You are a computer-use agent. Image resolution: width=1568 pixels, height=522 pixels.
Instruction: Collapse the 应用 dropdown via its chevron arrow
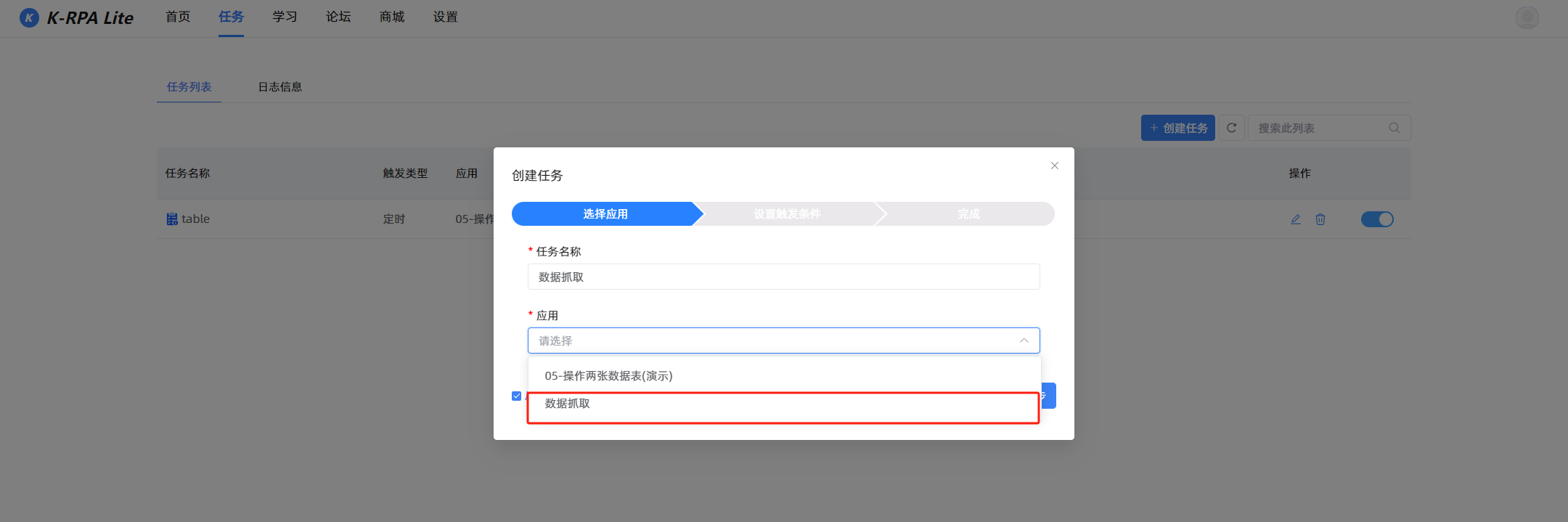coord(1024,340)
